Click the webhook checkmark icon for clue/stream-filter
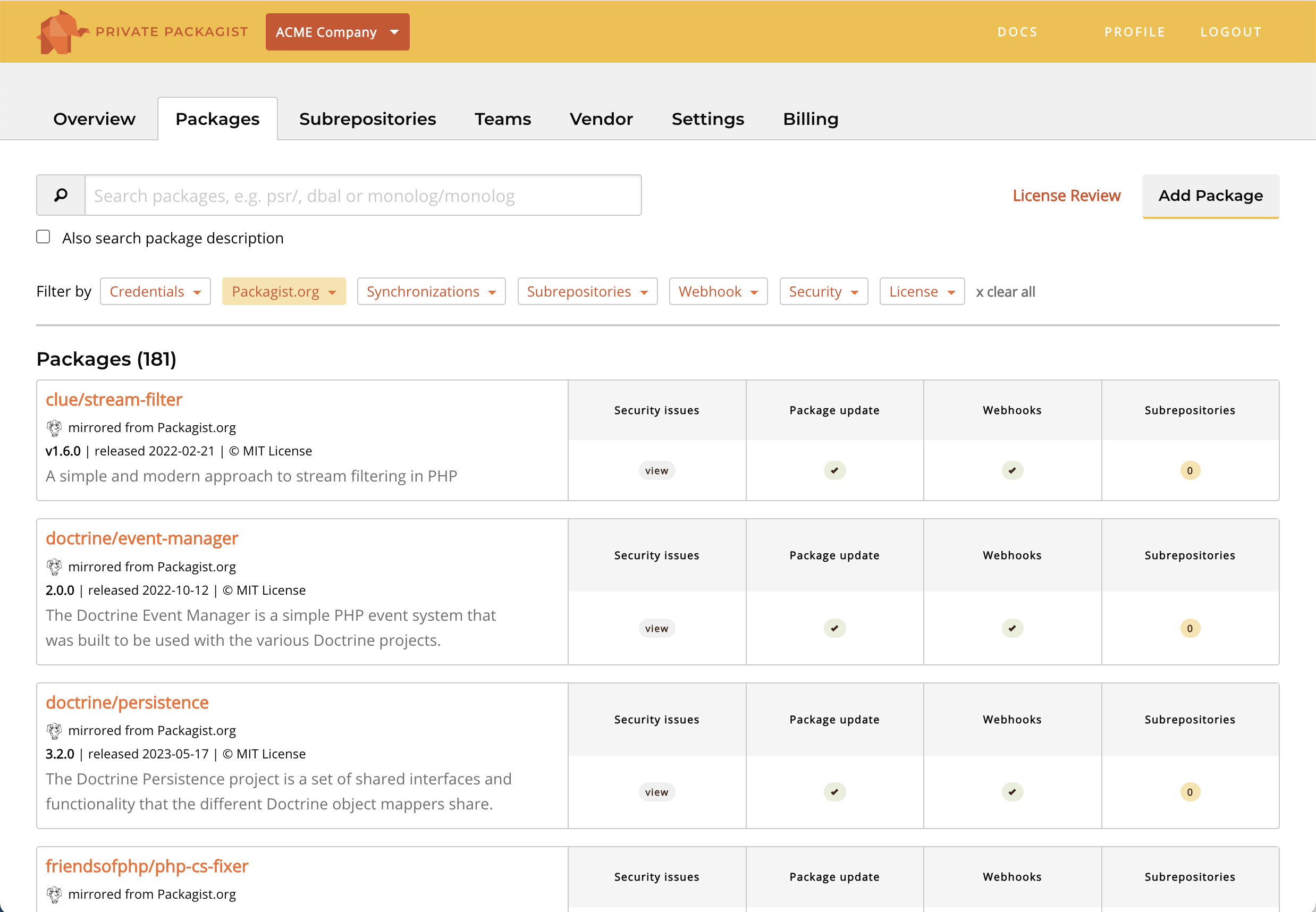This screenshot has width=1316, height=912. pyautogui.click(x=1012, y=470)
